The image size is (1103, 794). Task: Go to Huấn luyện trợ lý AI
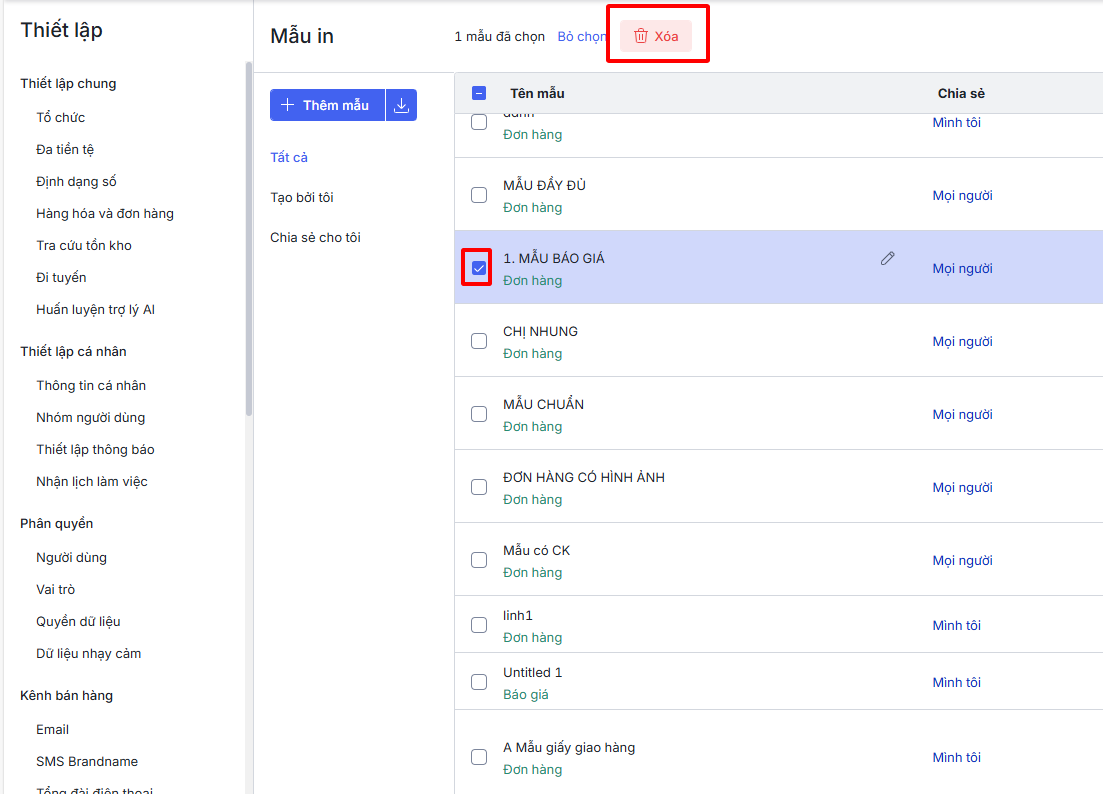95,309
